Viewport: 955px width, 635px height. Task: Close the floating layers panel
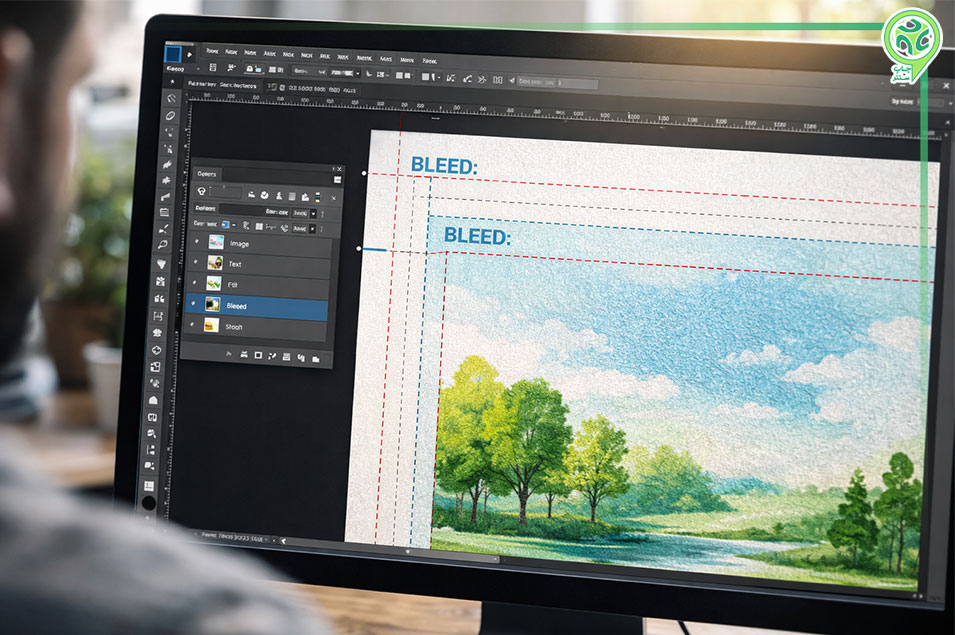pos(339,170)
